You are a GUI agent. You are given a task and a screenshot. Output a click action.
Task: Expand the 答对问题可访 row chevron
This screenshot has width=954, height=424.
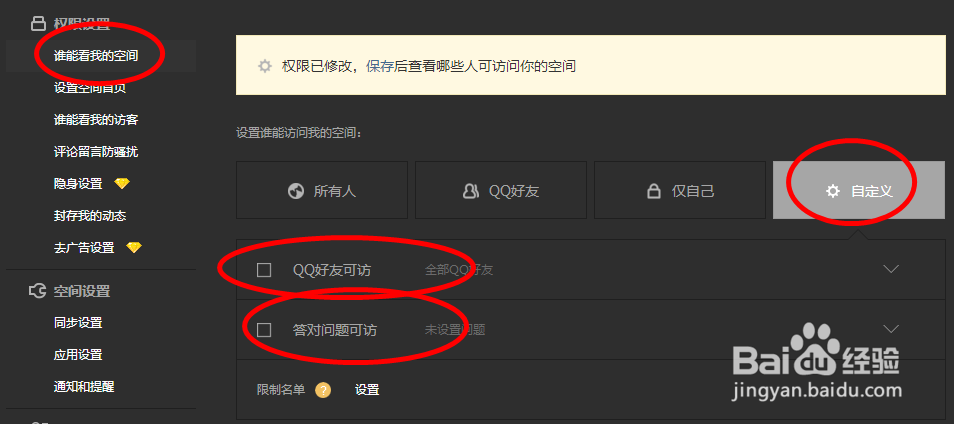891,329
